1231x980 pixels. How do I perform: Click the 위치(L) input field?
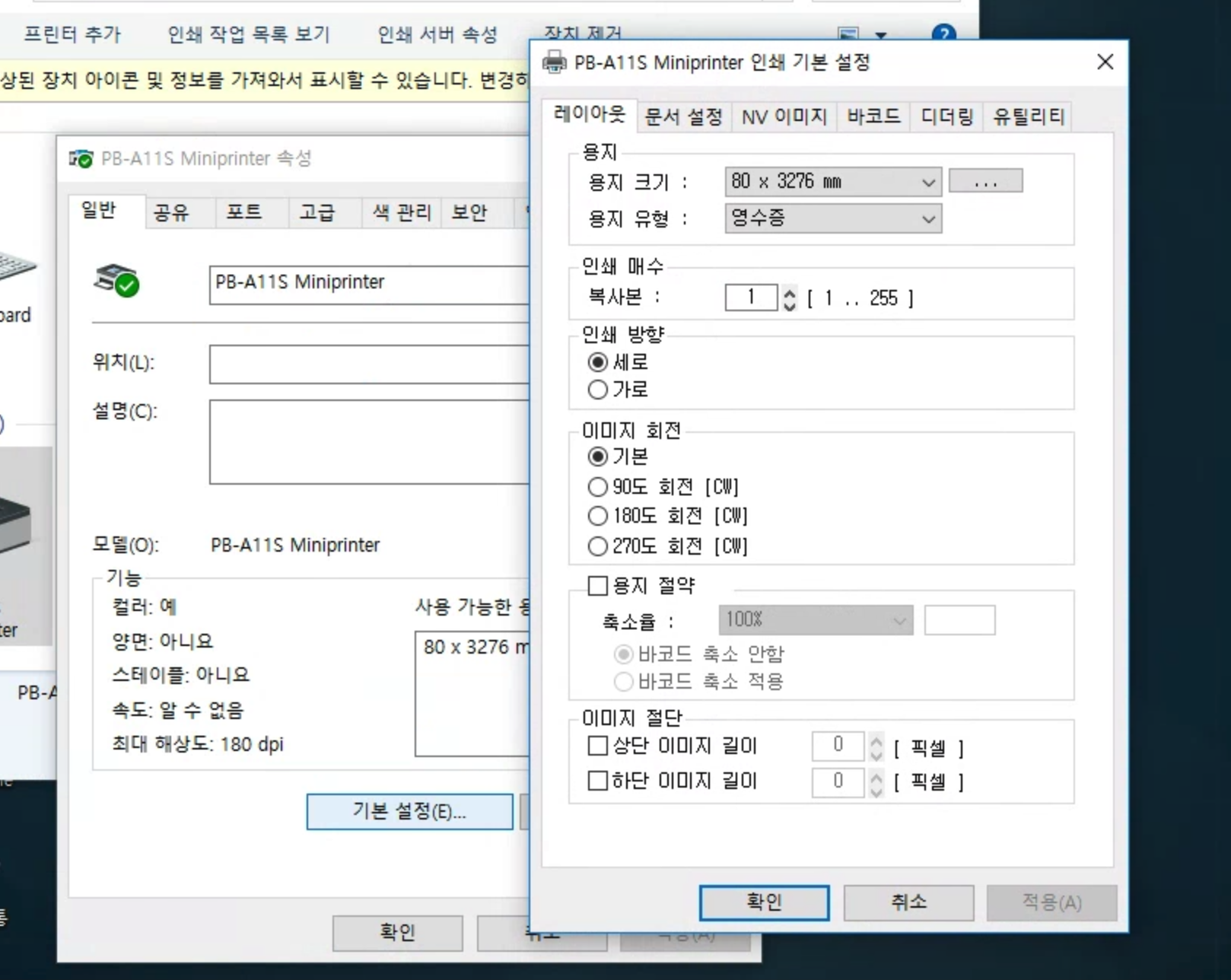(370, 364)
